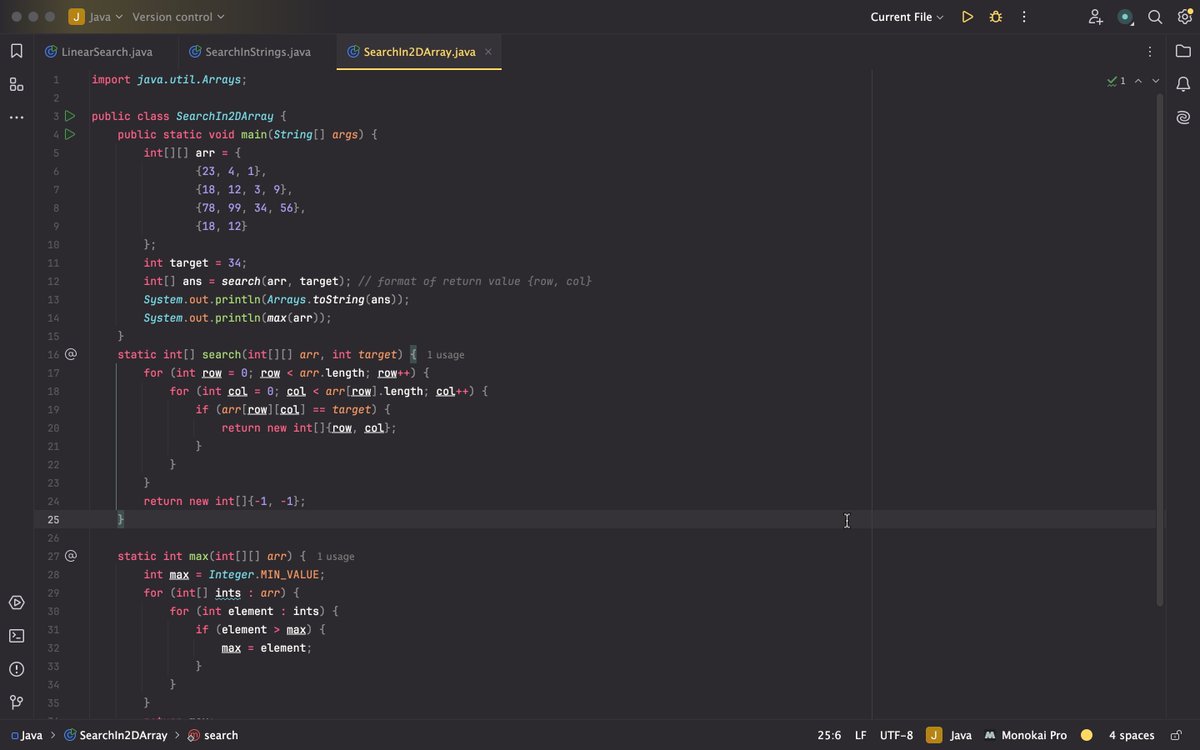Open the Java project dropdown
The image size is (1200, 750).
click(x=96, y=17)
